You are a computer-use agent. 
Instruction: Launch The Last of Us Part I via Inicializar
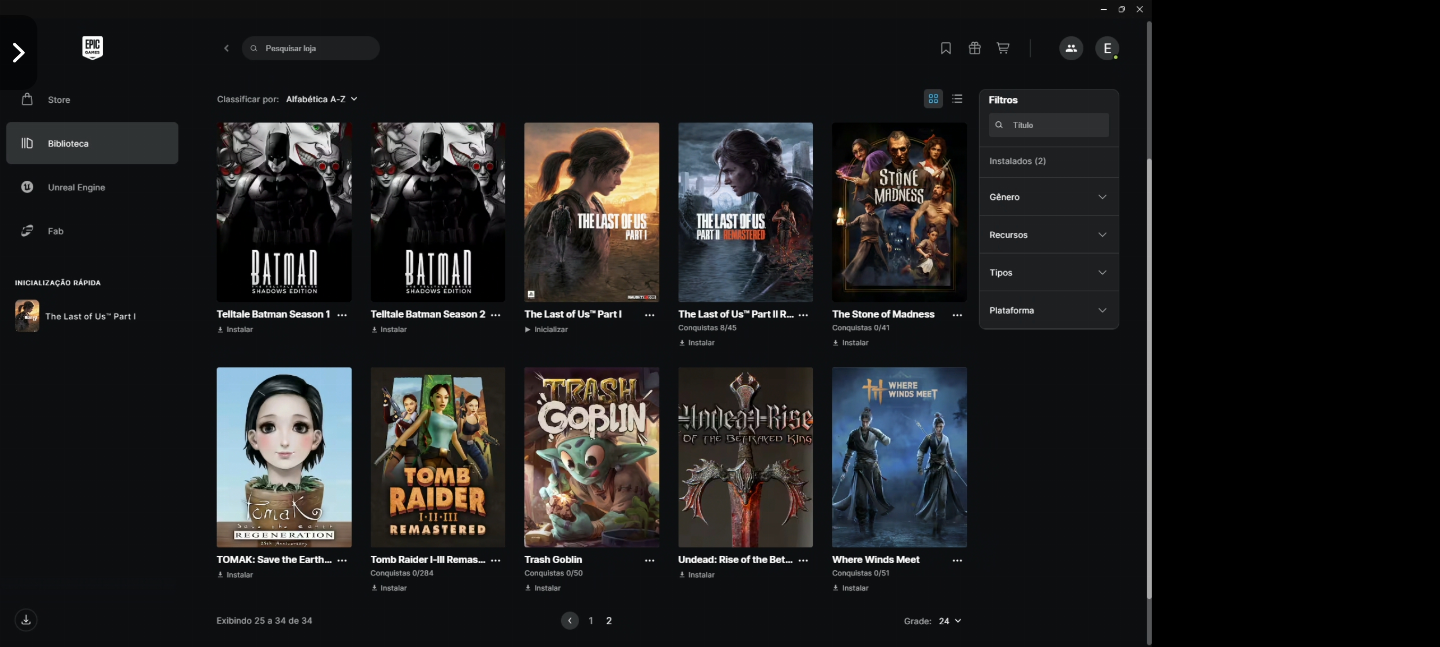[x=546, y=329]
